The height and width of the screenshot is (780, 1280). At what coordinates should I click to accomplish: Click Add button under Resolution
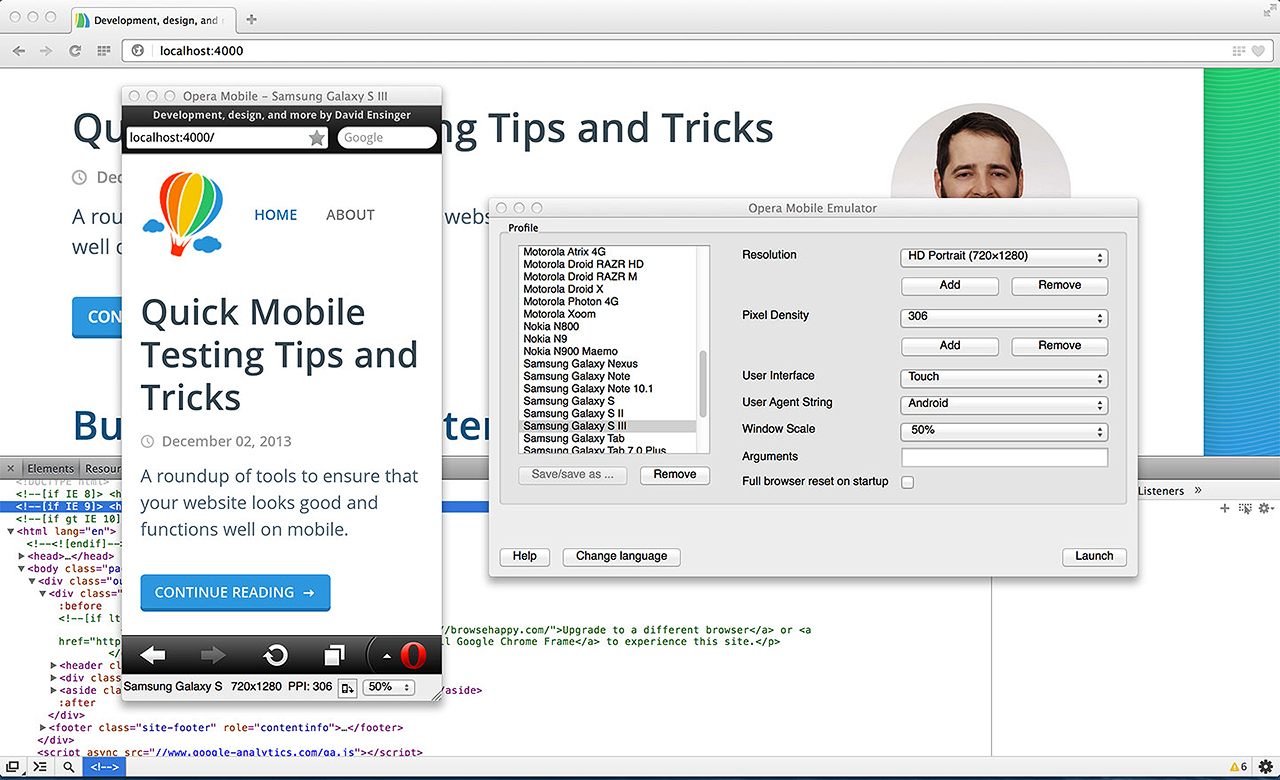(x=950, y=285)
